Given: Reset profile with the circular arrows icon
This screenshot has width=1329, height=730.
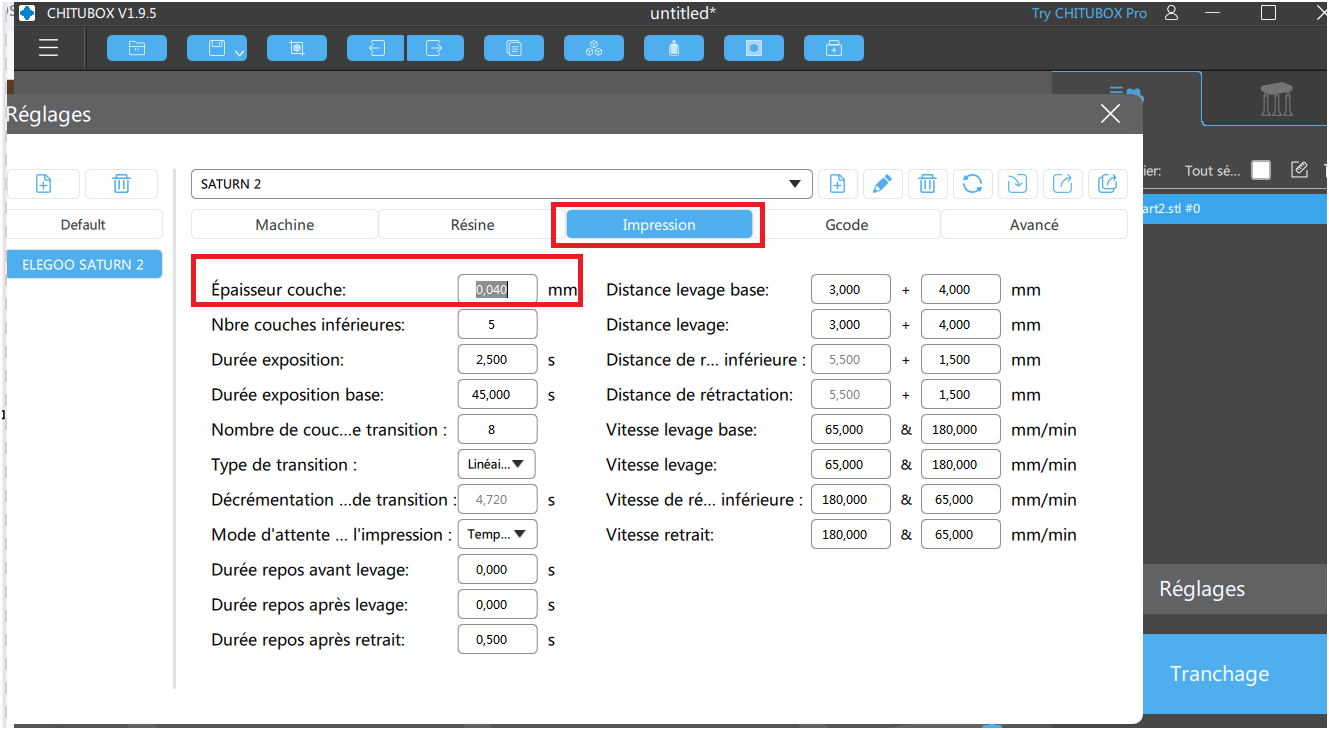Looking at the screenshot, I should pyautogui.click(x=973, y=184).
